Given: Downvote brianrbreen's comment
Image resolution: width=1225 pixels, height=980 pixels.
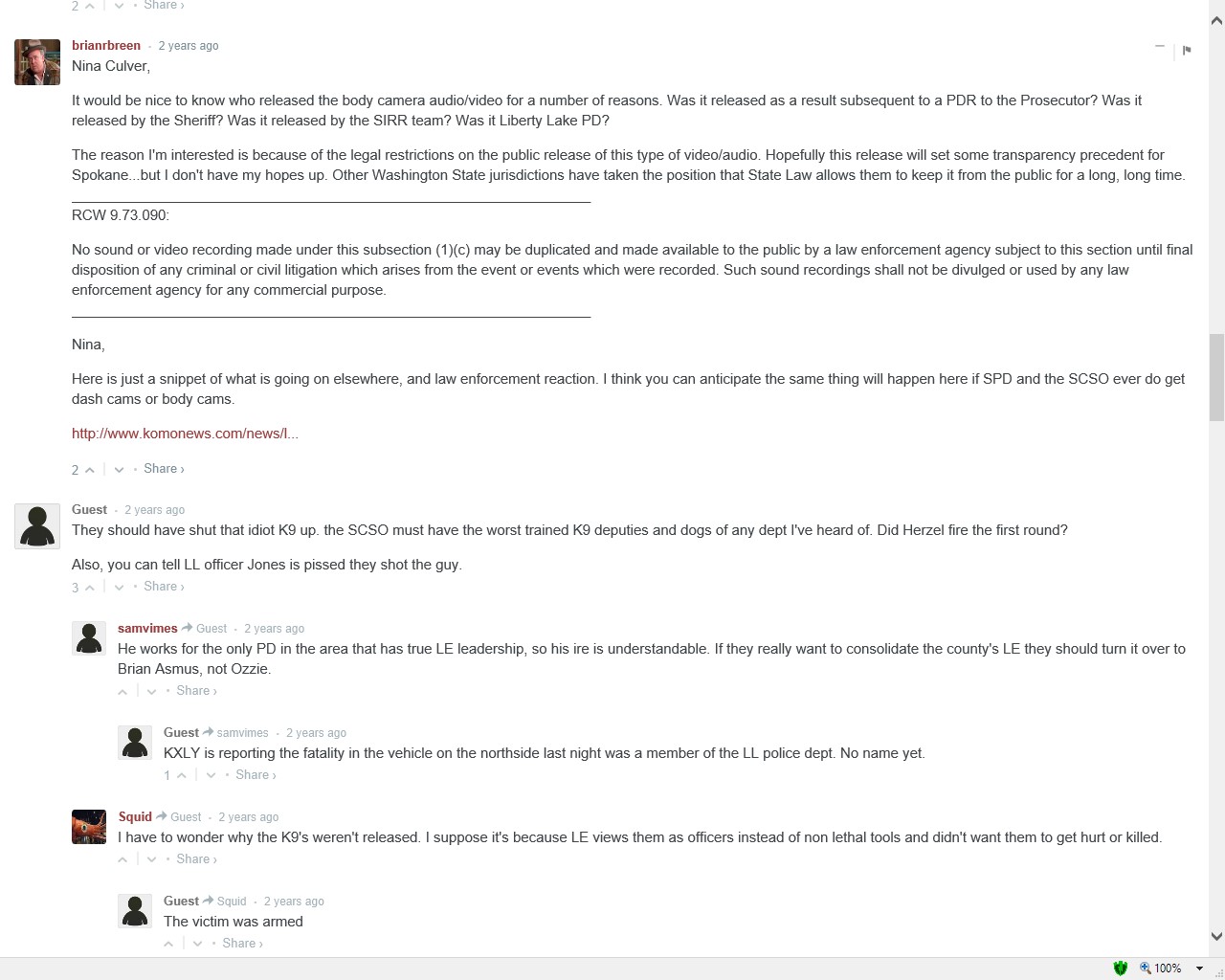Looking at the screenshot, I should 119,470.
